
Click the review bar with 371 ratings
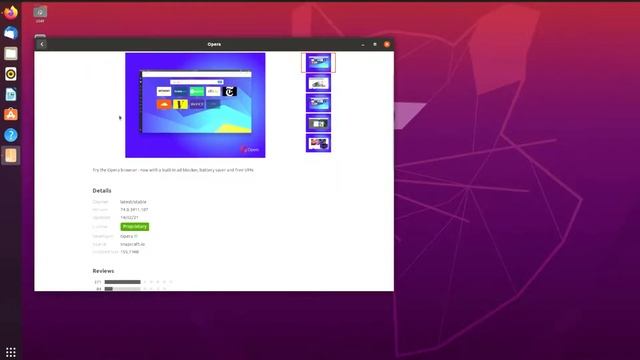pyautogui.click(x=122, y=282)
